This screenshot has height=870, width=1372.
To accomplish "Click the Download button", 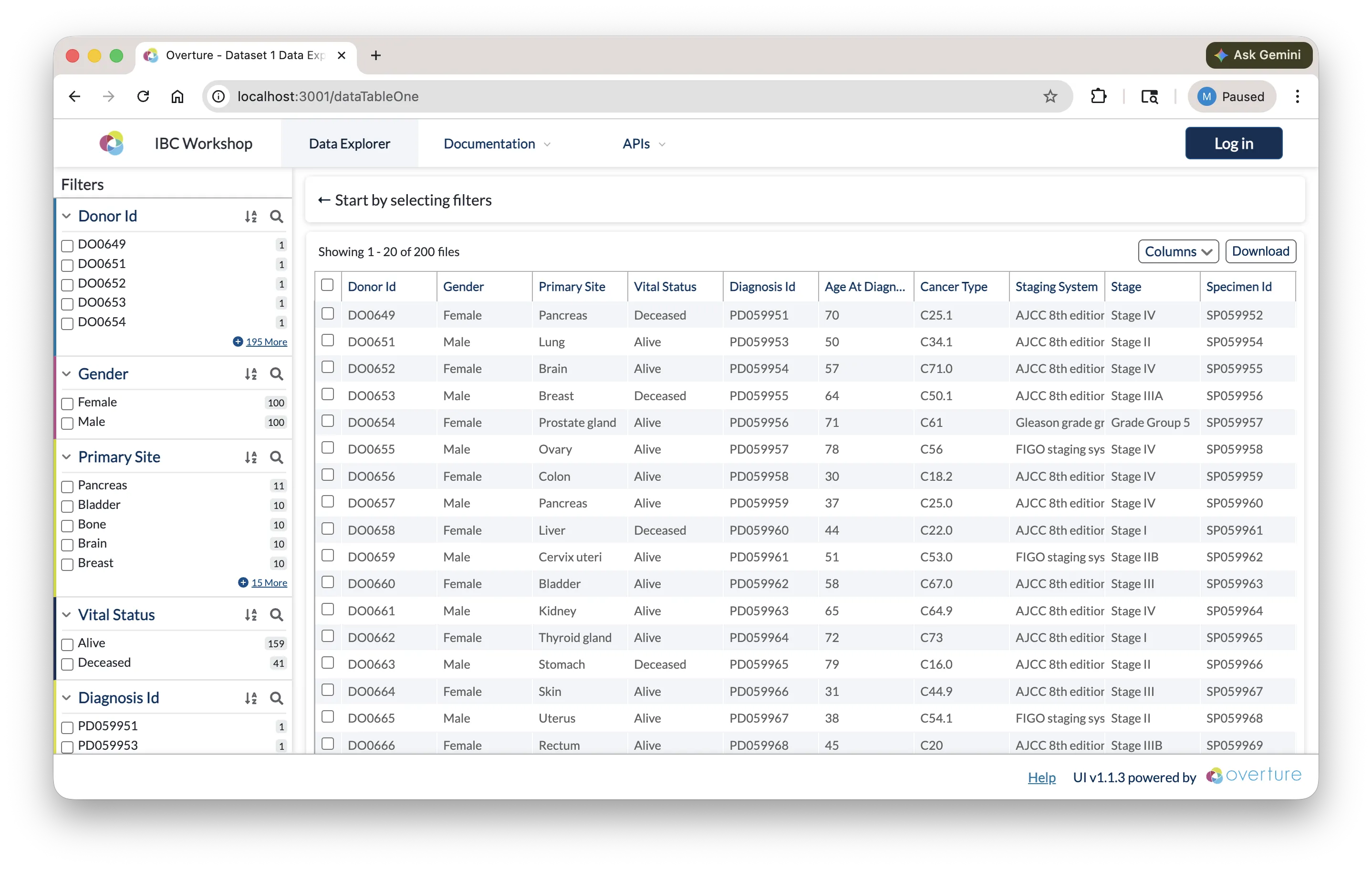I will pyautogui.click(x=1260, y=252).
